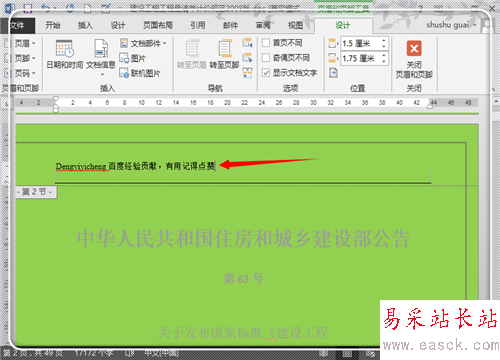Switch to 页面布局 (Page Layout) tab
The height and width of the screenshot is (360, 500).
click(158, 25)
